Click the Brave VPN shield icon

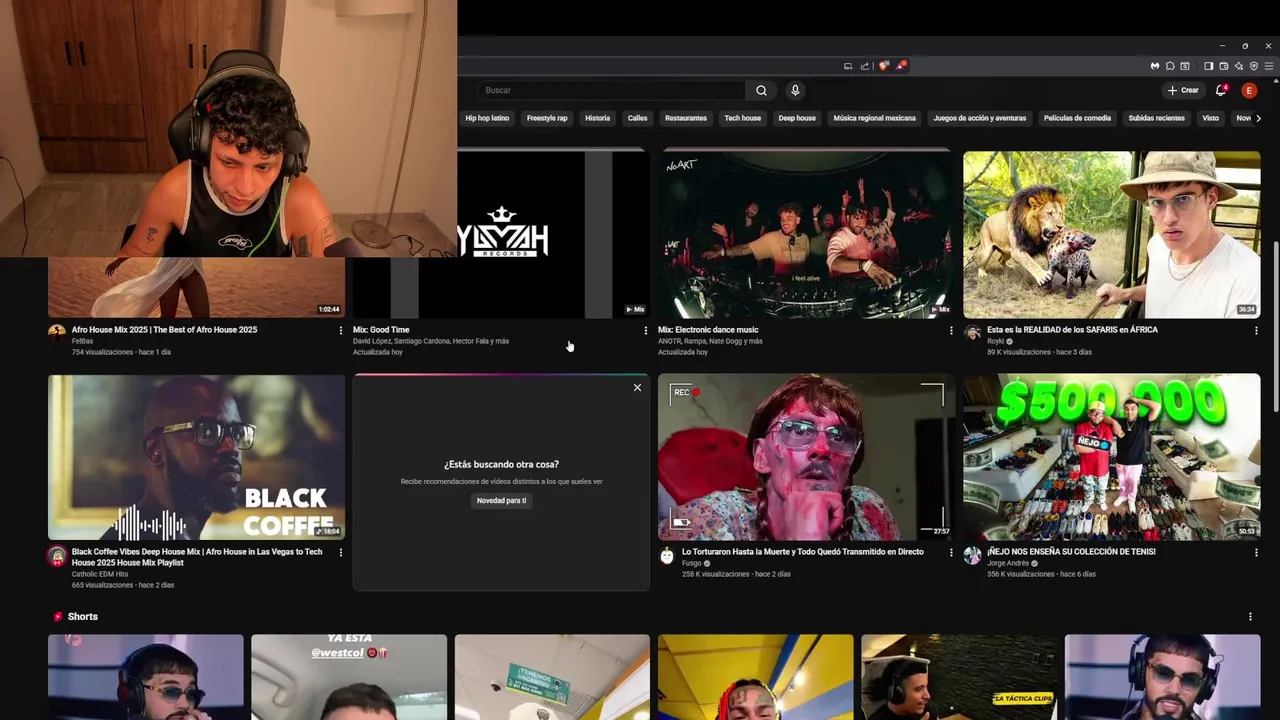pyautogui.click(x=1253, y=66)
